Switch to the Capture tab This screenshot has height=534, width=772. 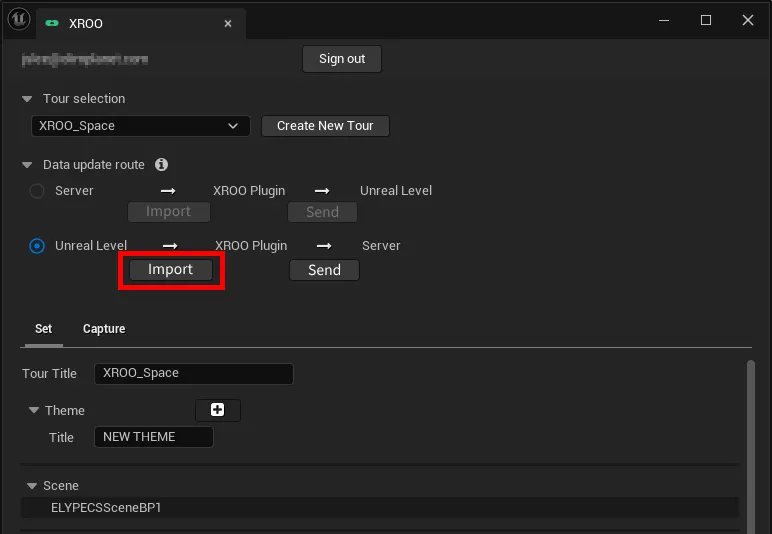pos(104,329)
